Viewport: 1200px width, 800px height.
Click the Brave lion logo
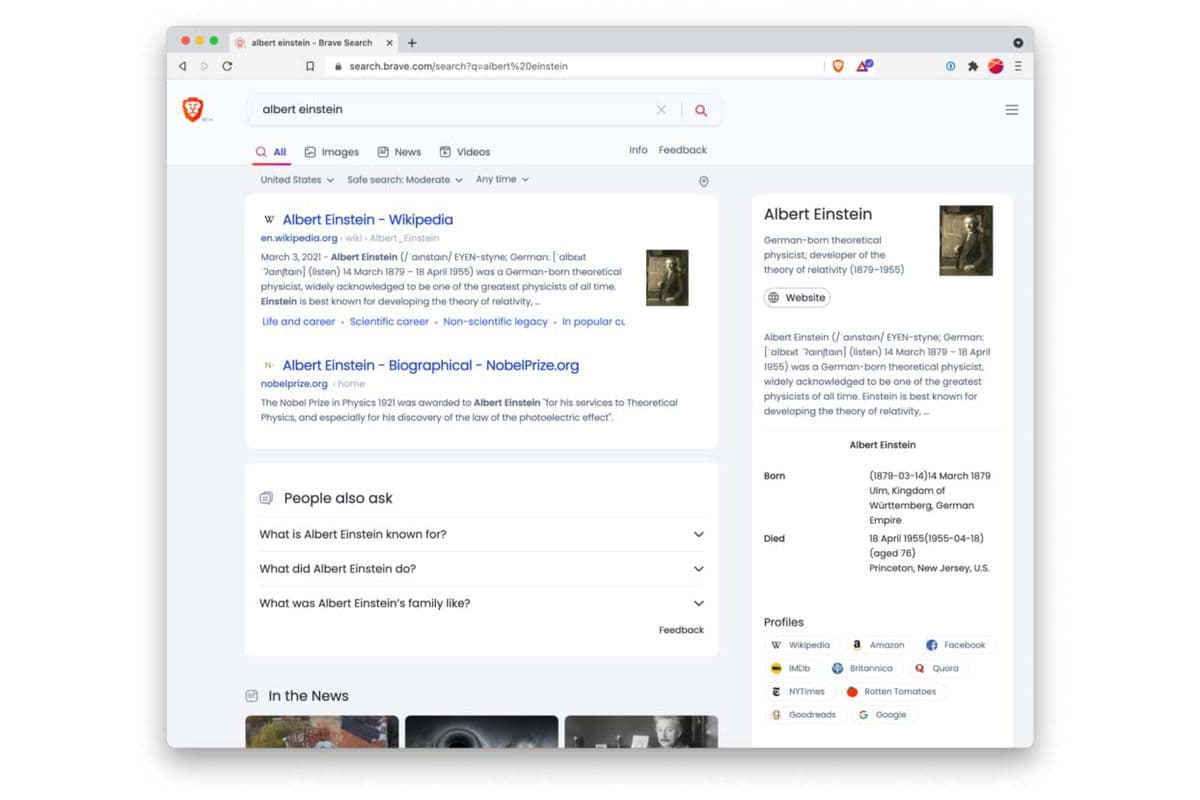[193, 109]
